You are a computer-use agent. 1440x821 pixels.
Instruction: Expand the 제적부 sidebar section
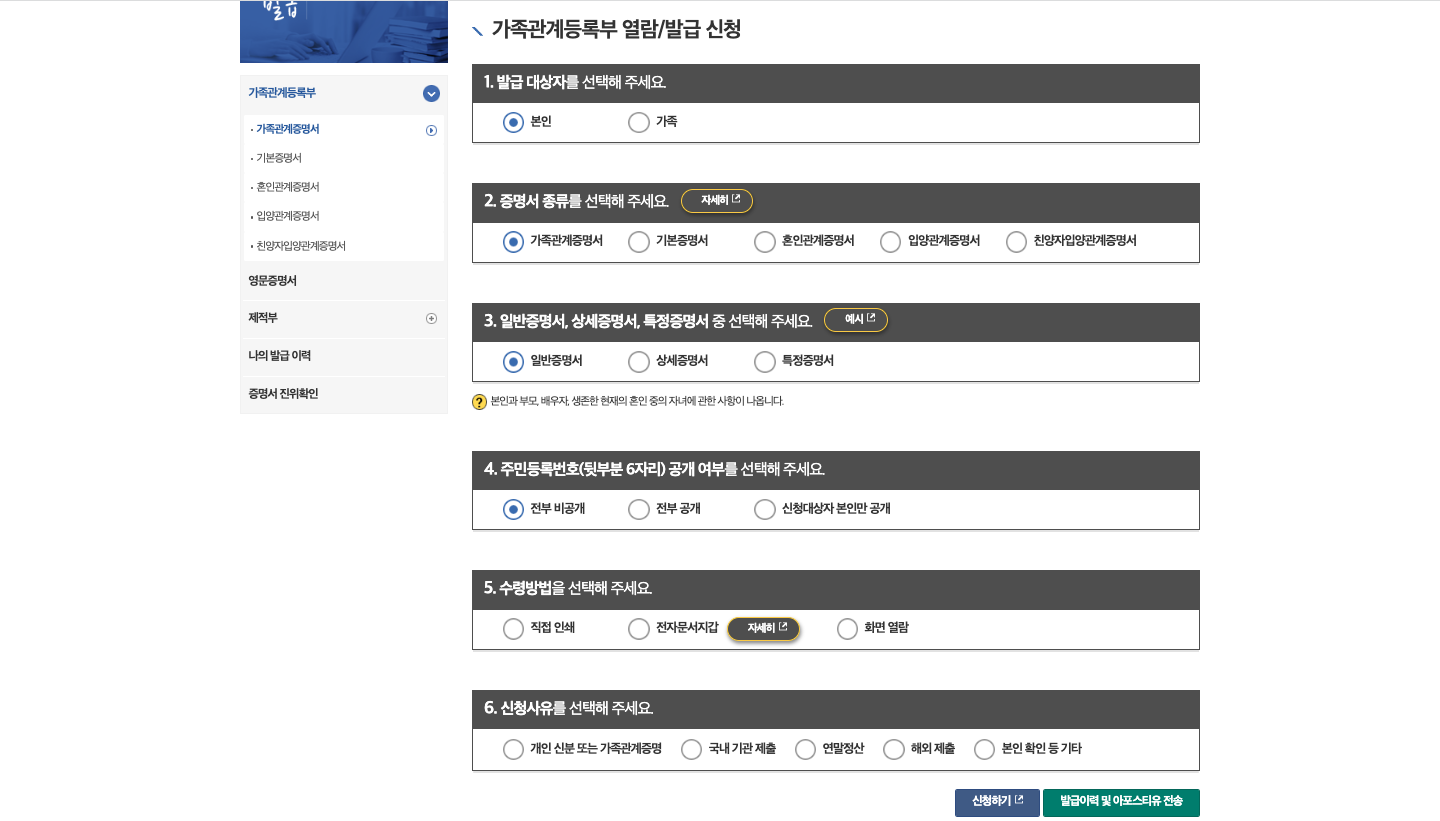pyautogui.click(x=431, y=319)
